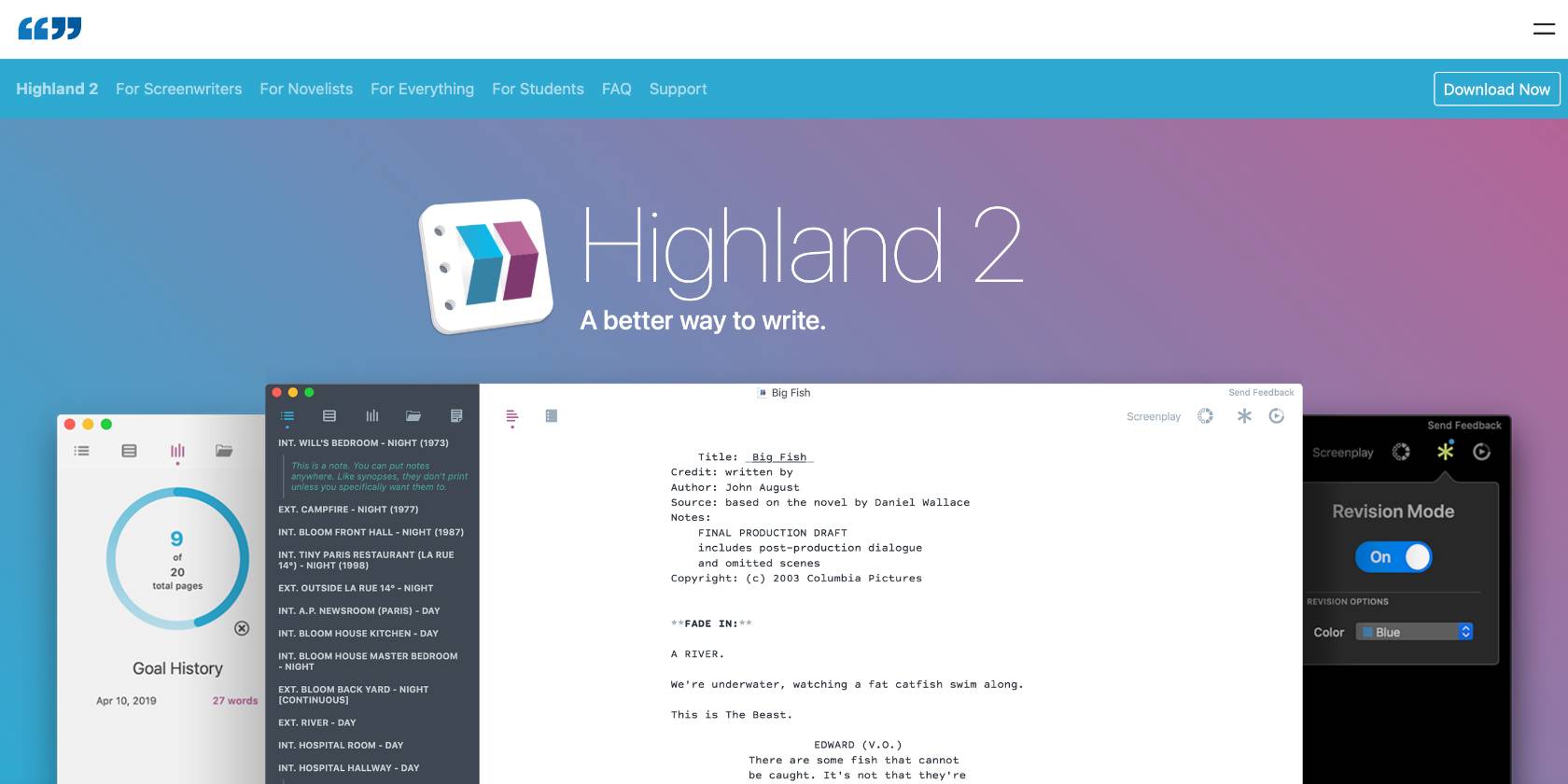Image resolution: width=1568 pixels, height=784 pixels.
Task: Open the folder icon in the dark sidebar
Action: 413,416
